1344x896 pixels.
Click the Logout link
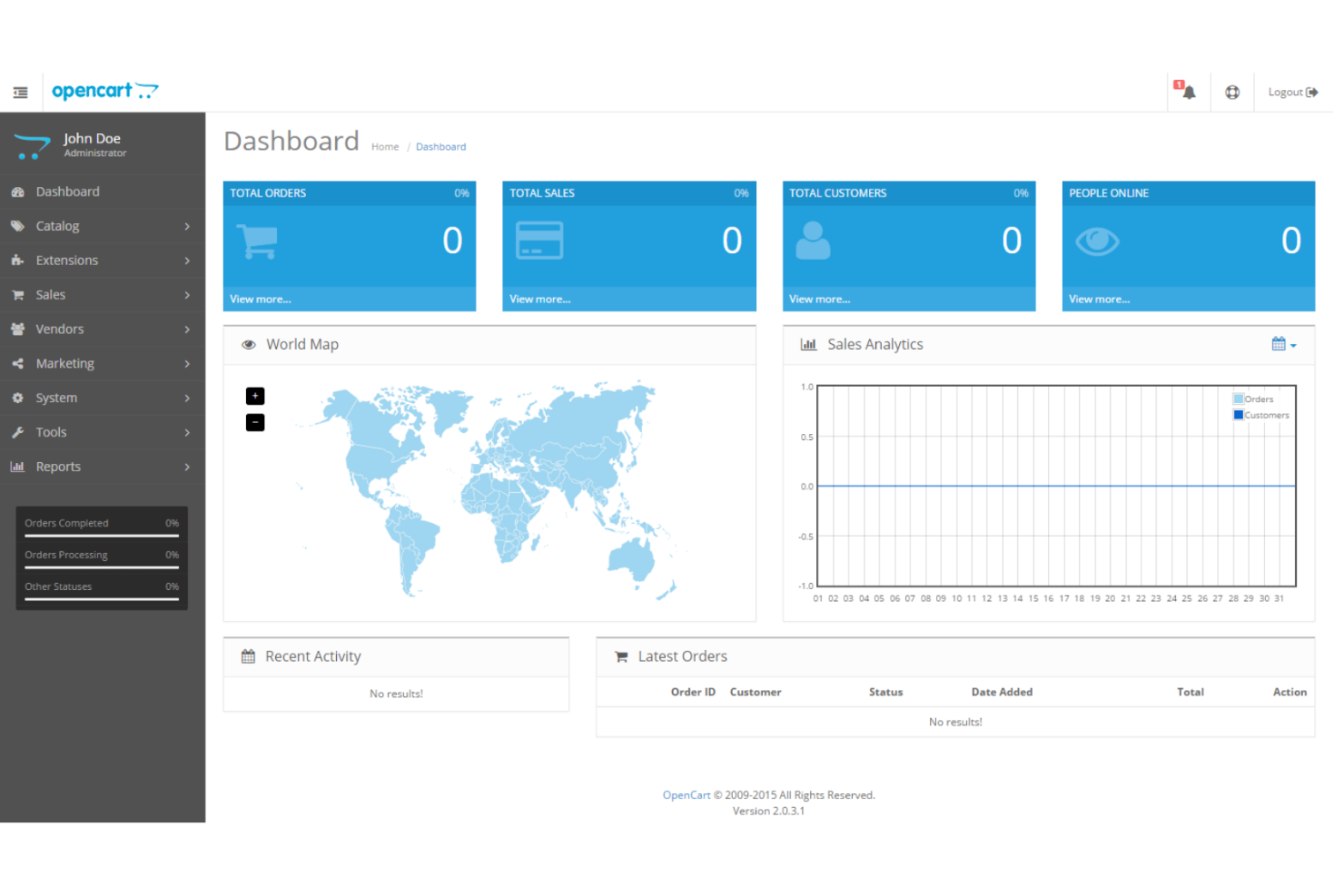[x=1292, y=92]
